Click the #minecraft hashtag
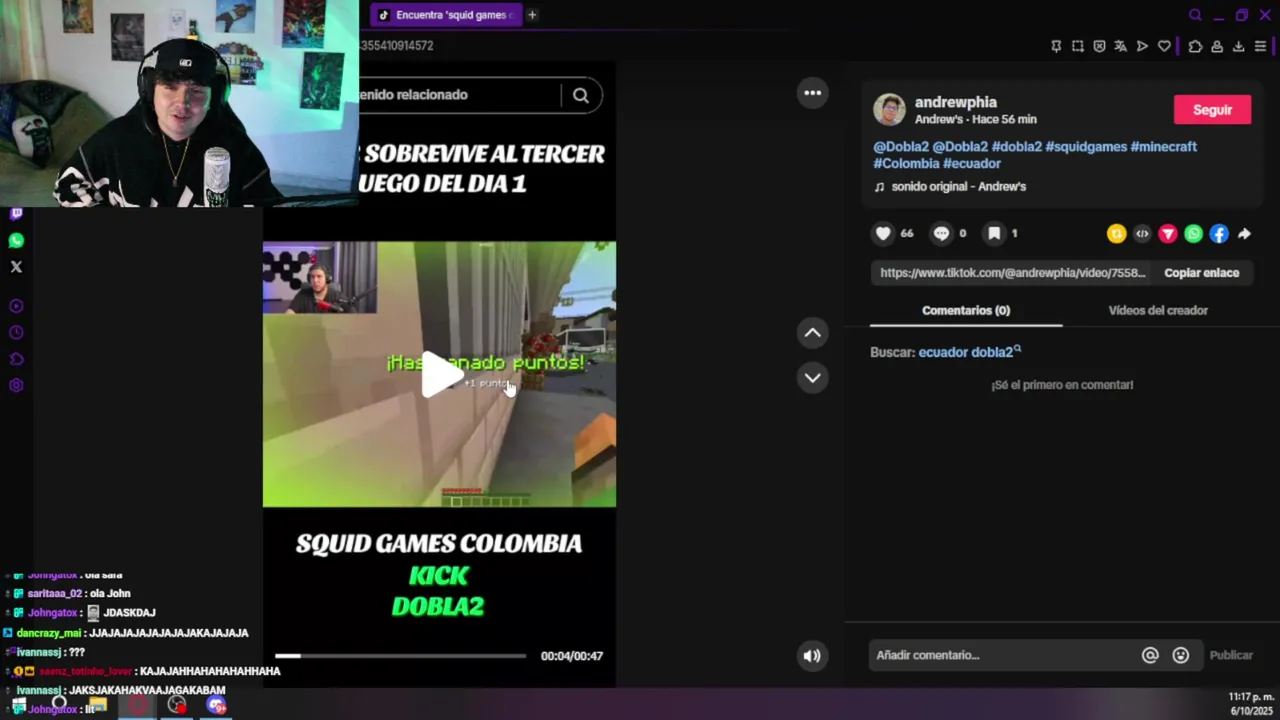The height and width of the screenshot is (720, 1280). point(1164,146)
